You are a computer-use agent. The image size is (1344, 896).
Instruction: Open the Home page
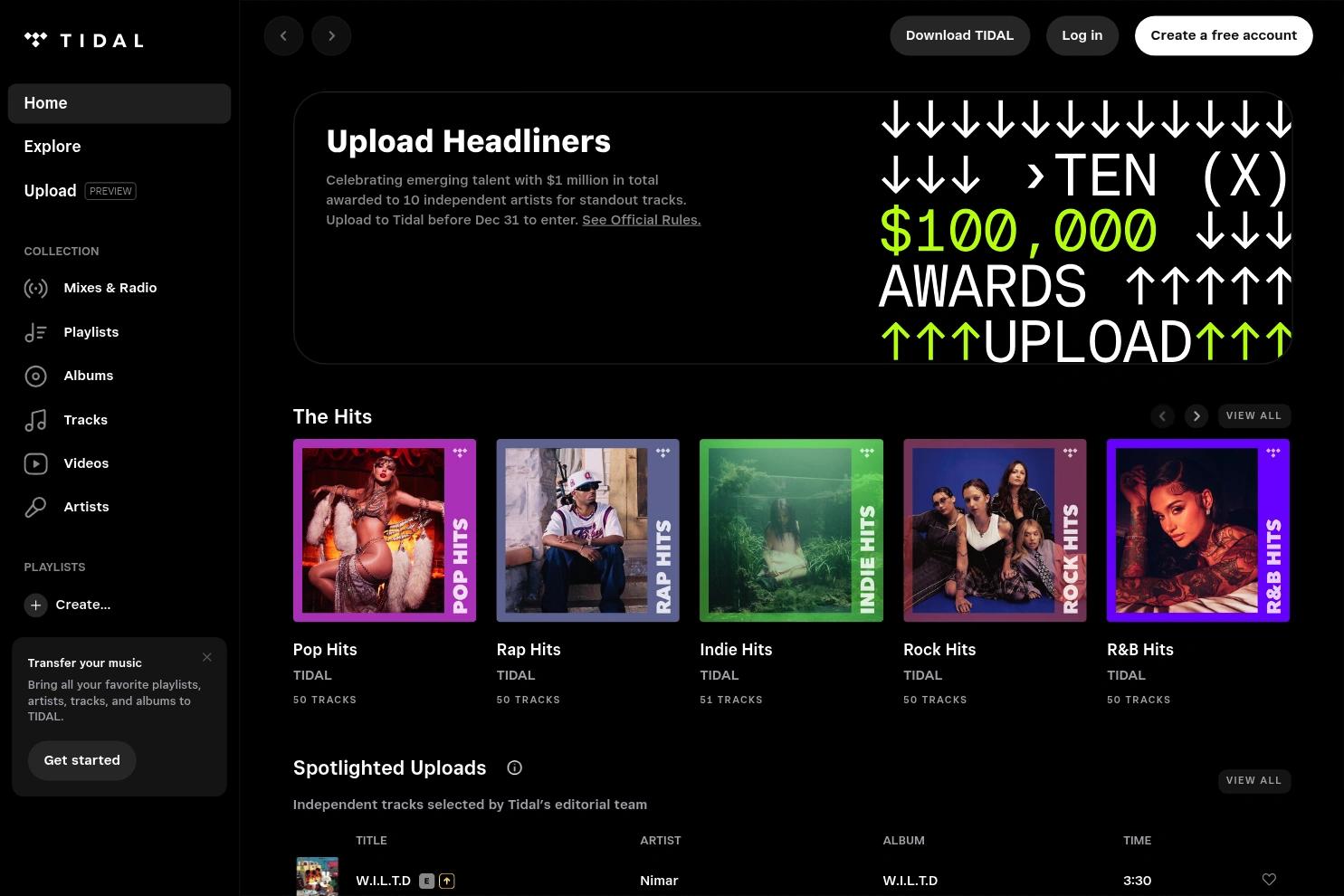(x=119, y=103)
